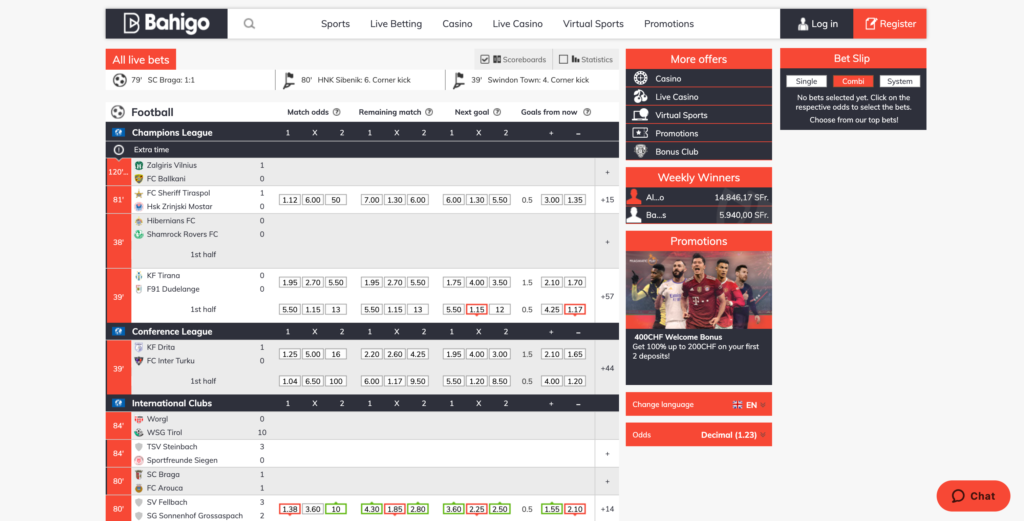Open the Change language dropdown
This screenshot has width=1024, height=521.
pyautogui.click(x=699, y=405)
